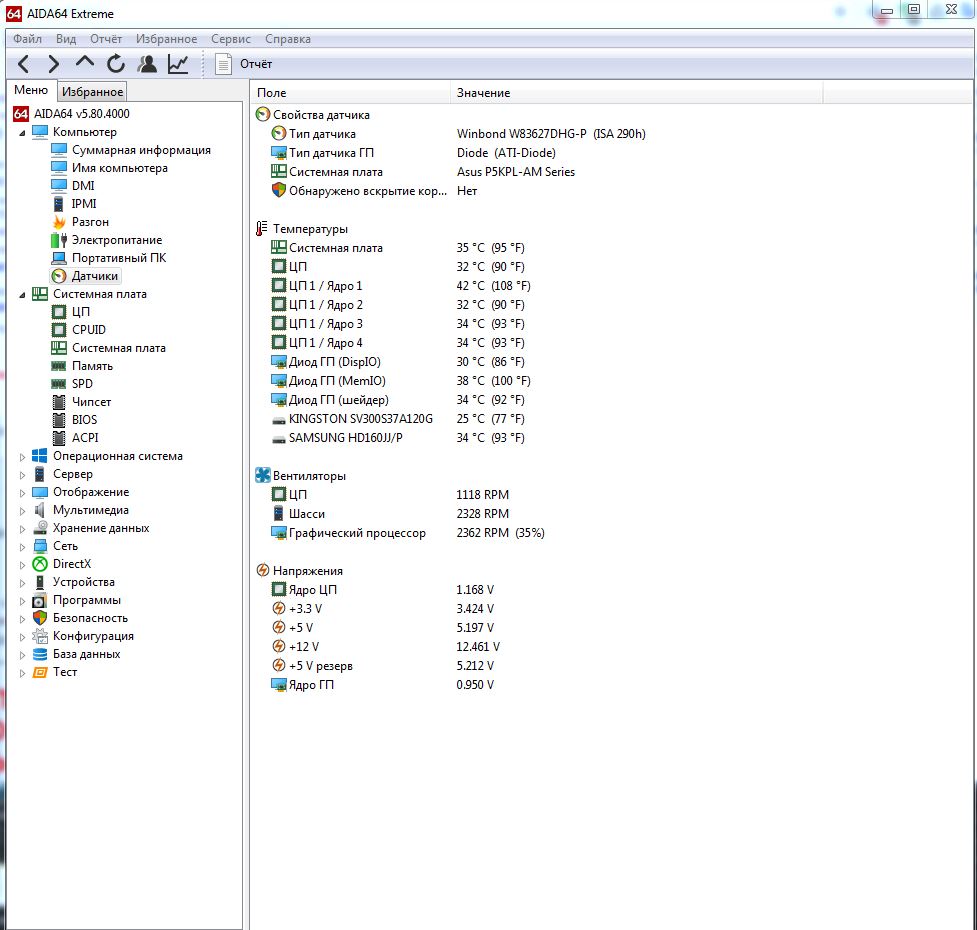Image resolution: width=977 pixels, height=930 pixels.
Task: Select the Обнаружено вскрытие корпуса row
Action: click(374, 191)
